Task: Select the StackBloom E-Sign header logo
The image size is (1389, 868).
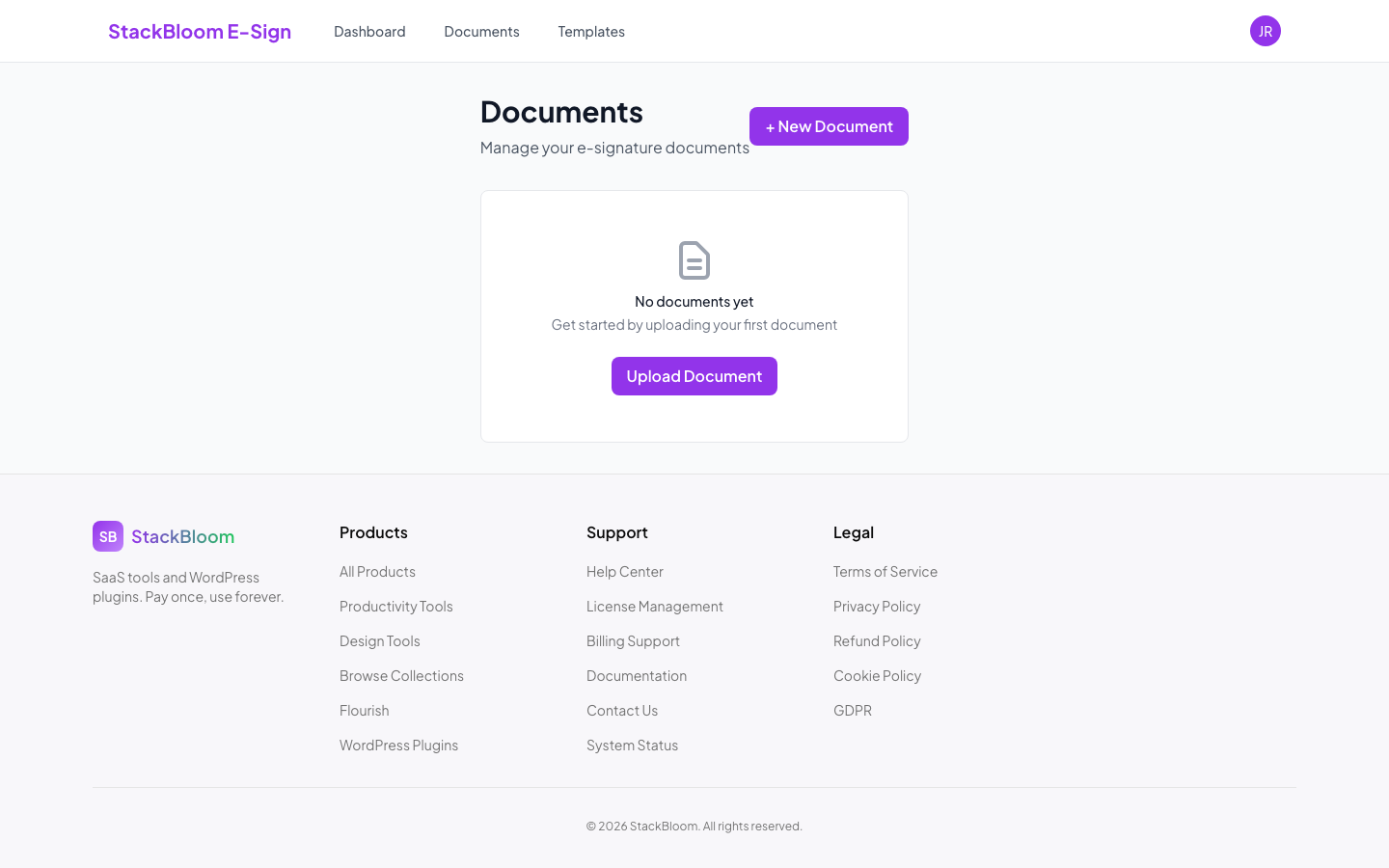Action: [200, 31]
